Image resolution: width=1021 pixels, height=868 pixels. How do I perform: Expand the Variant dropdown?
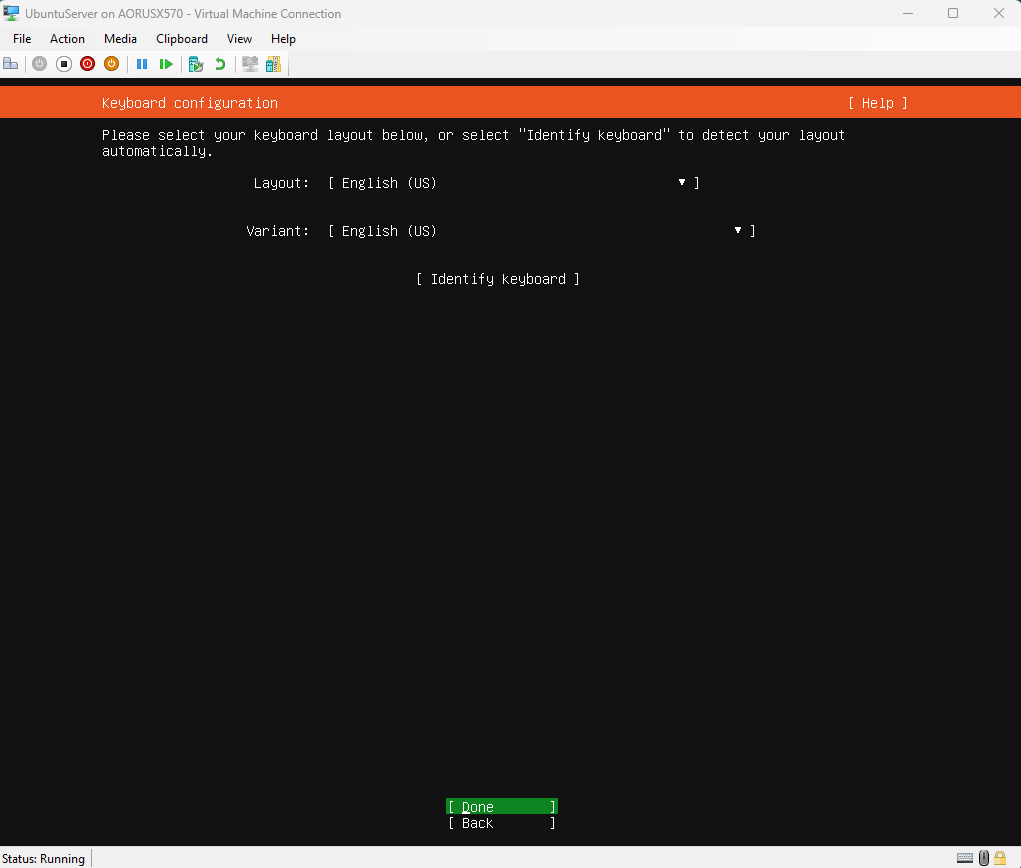(x=541, y=231)
